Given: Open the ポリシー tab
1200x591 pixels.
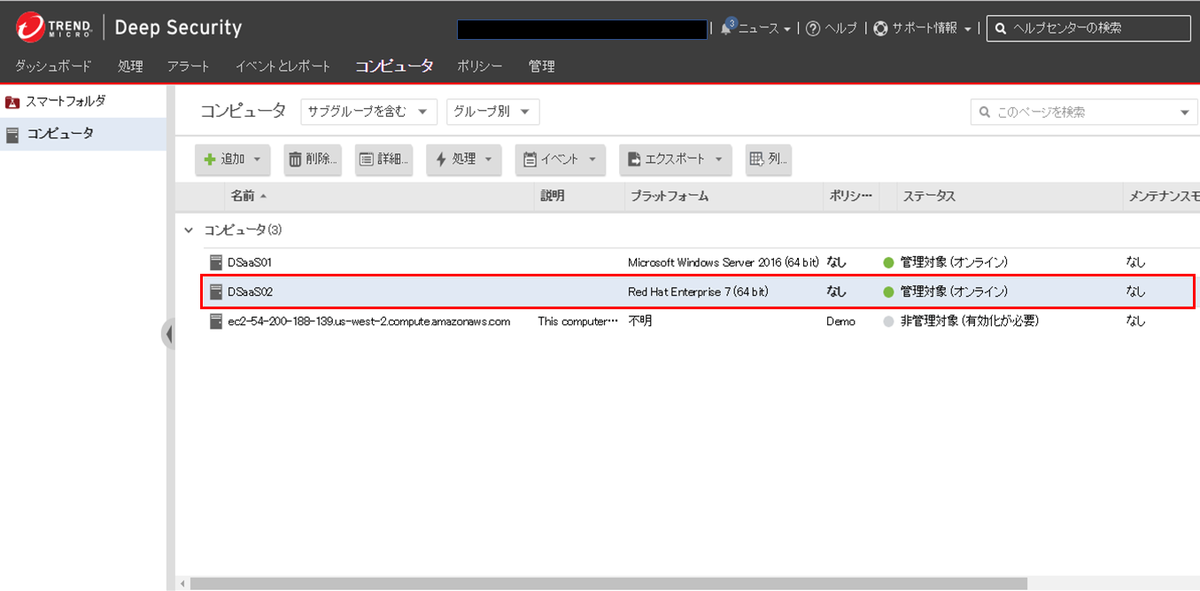Looking at the screenshot, I should pyautogui.click(x=480, y=67).
